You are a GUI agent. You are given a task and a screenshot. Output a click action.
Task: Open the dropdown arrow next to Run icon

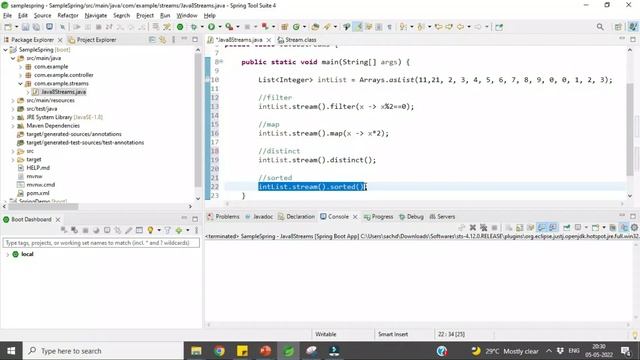tap(219, 27)
